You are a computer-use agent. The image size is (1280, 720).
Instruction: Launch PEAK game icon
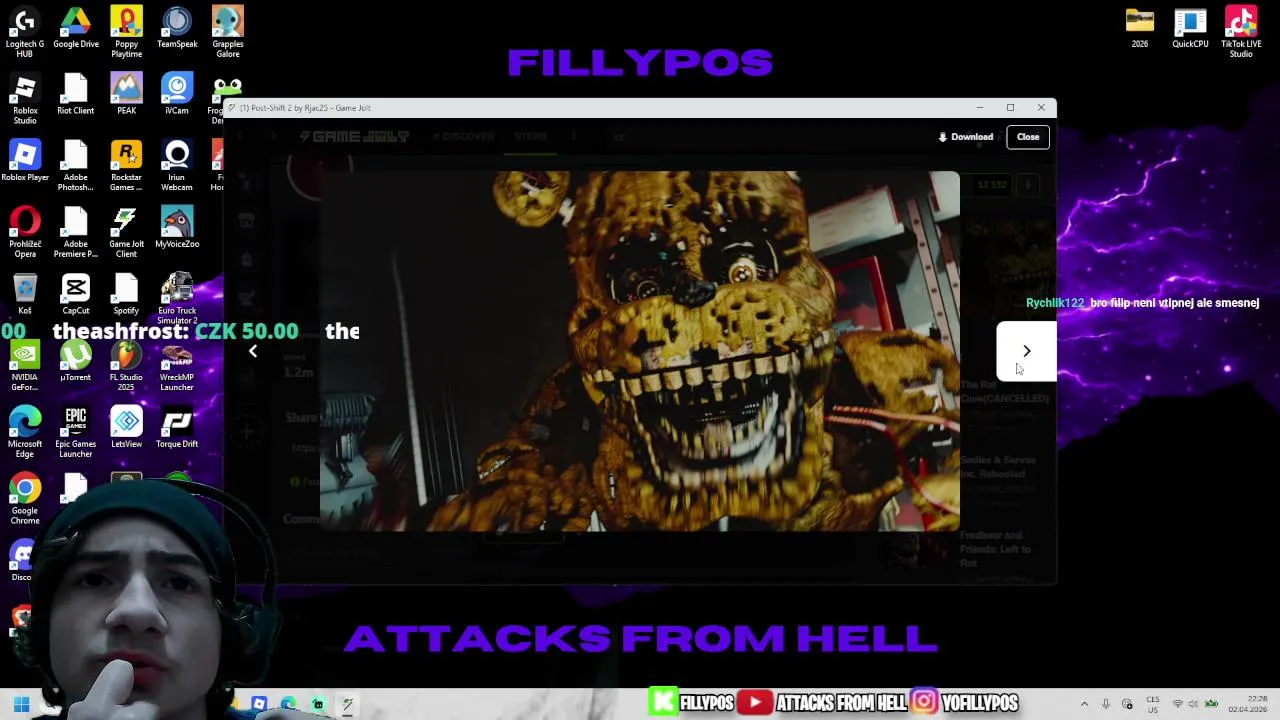tap(126, 95)
